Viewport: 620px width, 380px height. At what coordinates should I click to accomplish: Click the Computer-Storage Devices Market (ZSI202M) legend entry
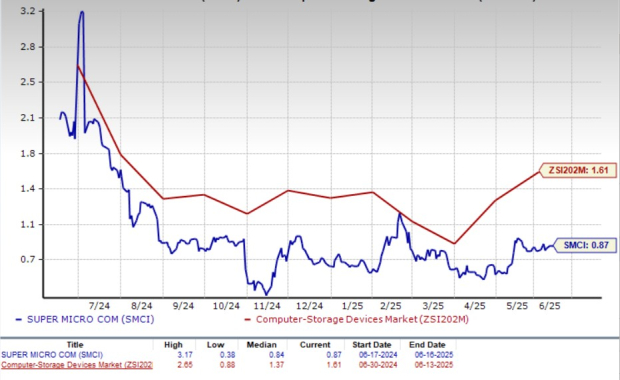point(357,319)
